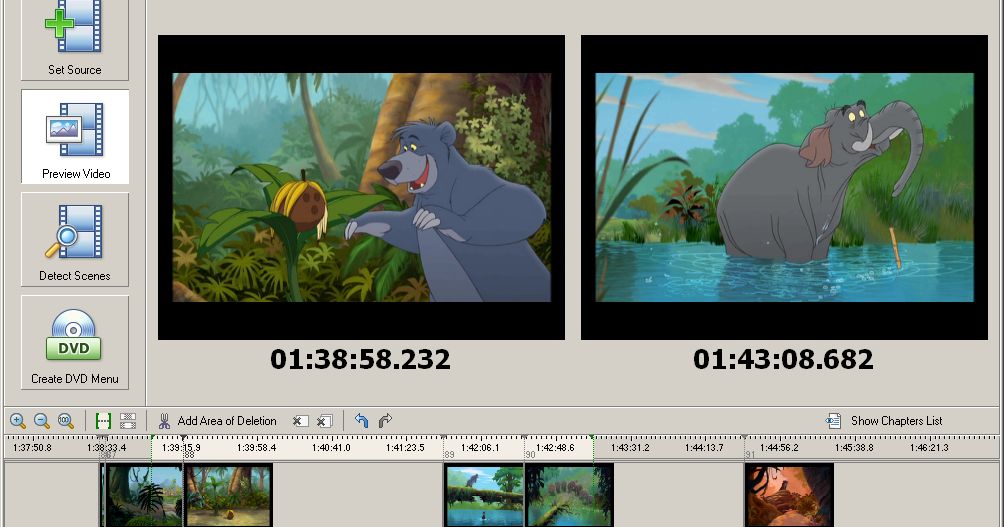Click scene marker 91 on the ruler
Image resolution: width=1004 pixels, height=527 pixels.
coord(750,455)
